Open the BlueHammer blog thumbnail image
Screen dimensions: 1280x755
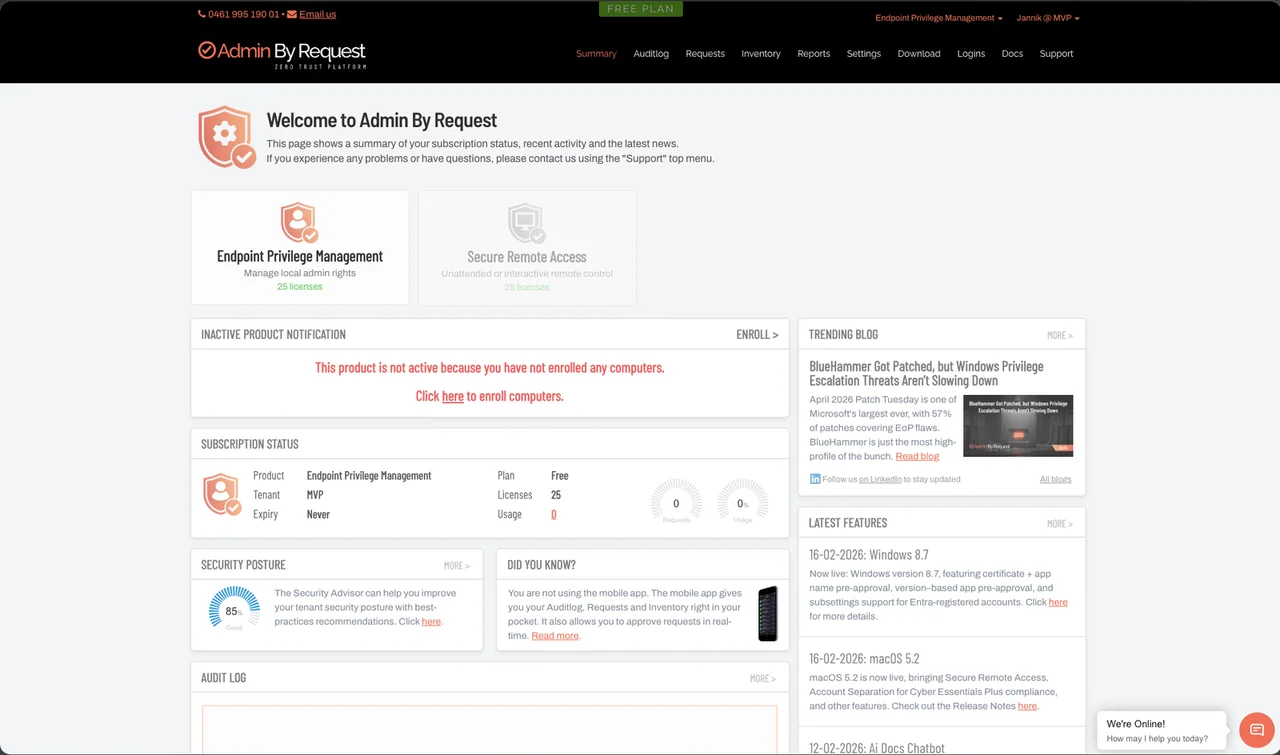pyautogui.click(x=1018, y=426)
